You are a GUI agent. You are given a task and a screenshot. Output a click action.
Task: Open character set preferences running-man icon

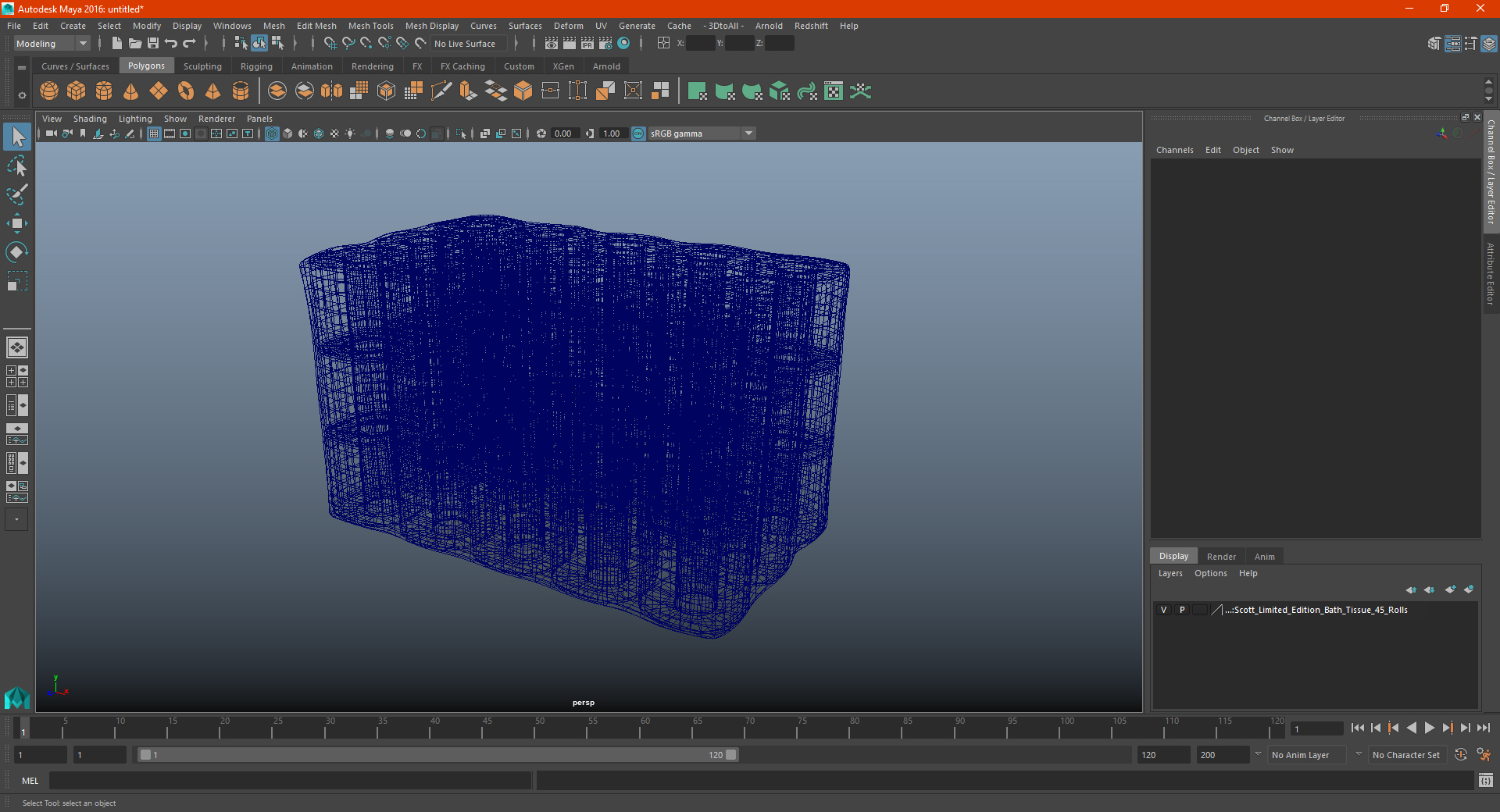tap(1484, 755)
